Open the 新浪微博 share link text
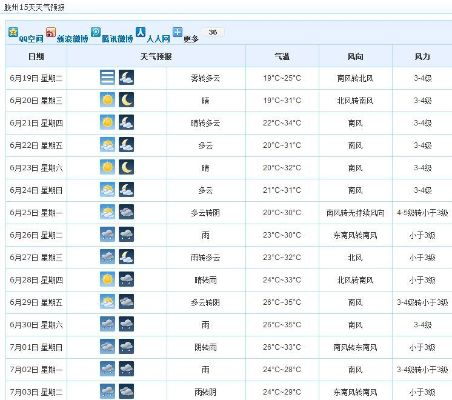Image resolution: width=452 pixels, height=400 pixels. click(72, 39)
